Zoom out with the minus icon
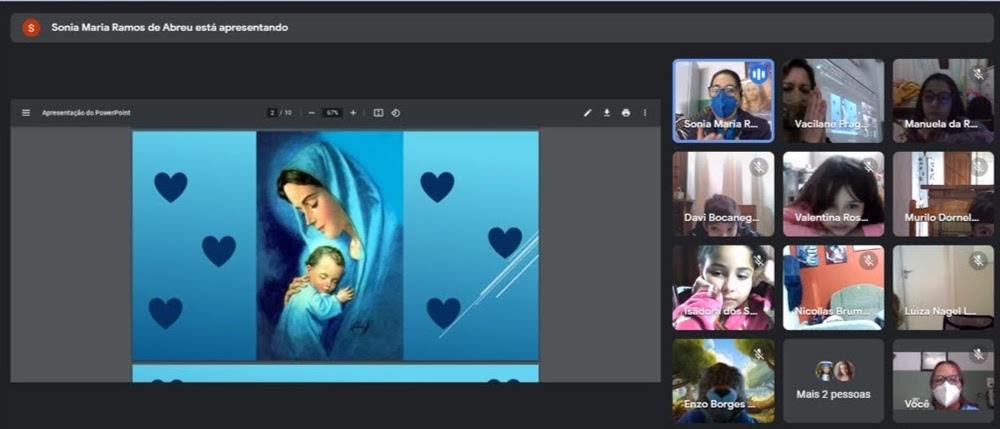This screenshot has width=1000, height=429. click(x=312, y=113)
